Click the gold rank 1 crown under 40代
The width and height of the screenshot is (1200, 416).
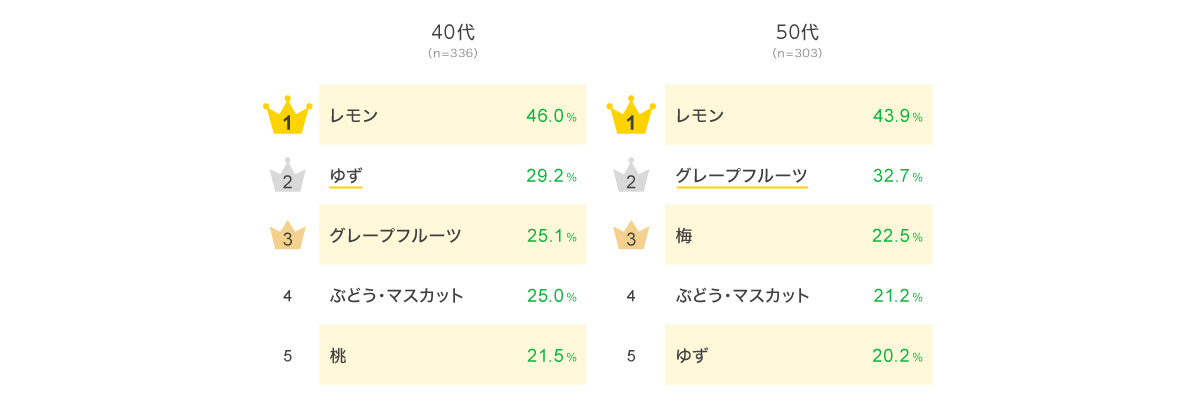(x=287, y=116)
